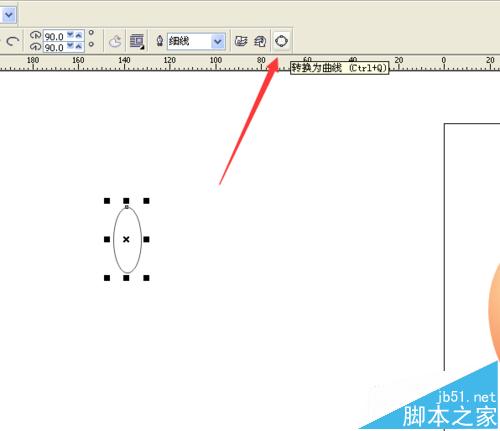Decrease the ending angle with the down arrow
Screen dimensions: 500x431
(x=70, y=45)
